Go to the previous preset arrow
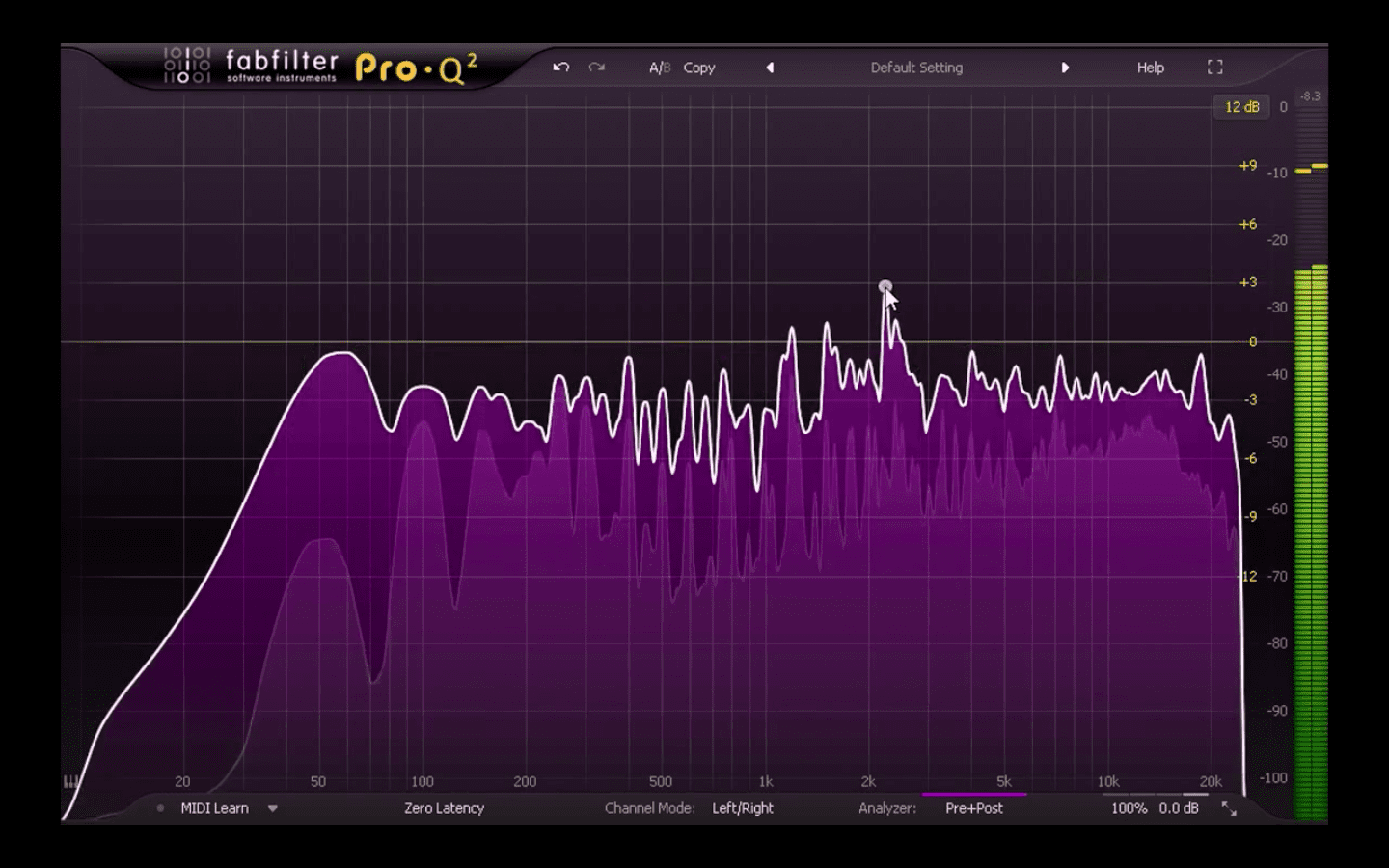 [x=770, y=68]
